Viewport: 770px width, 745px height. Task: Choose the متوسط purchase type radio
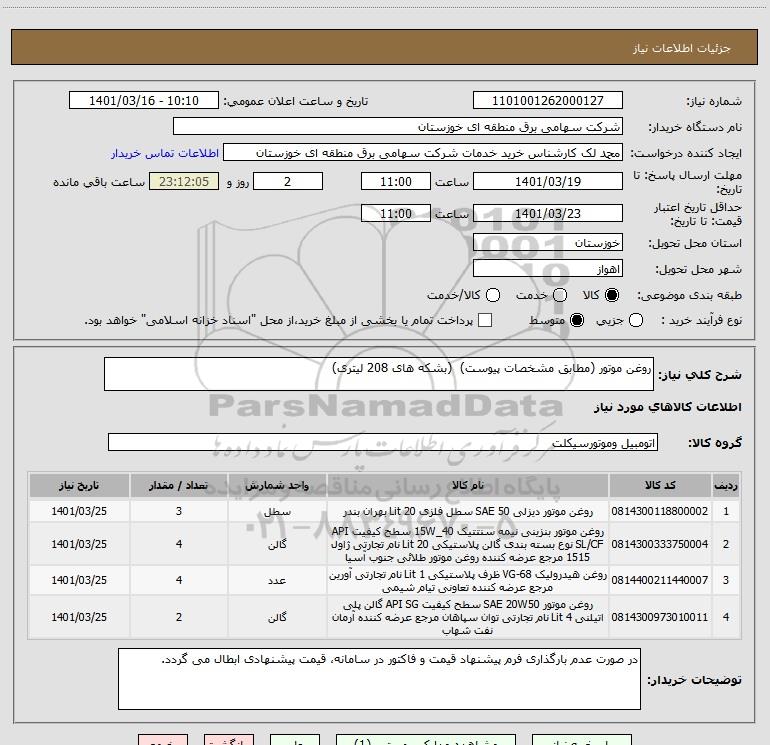pos(577,320)
